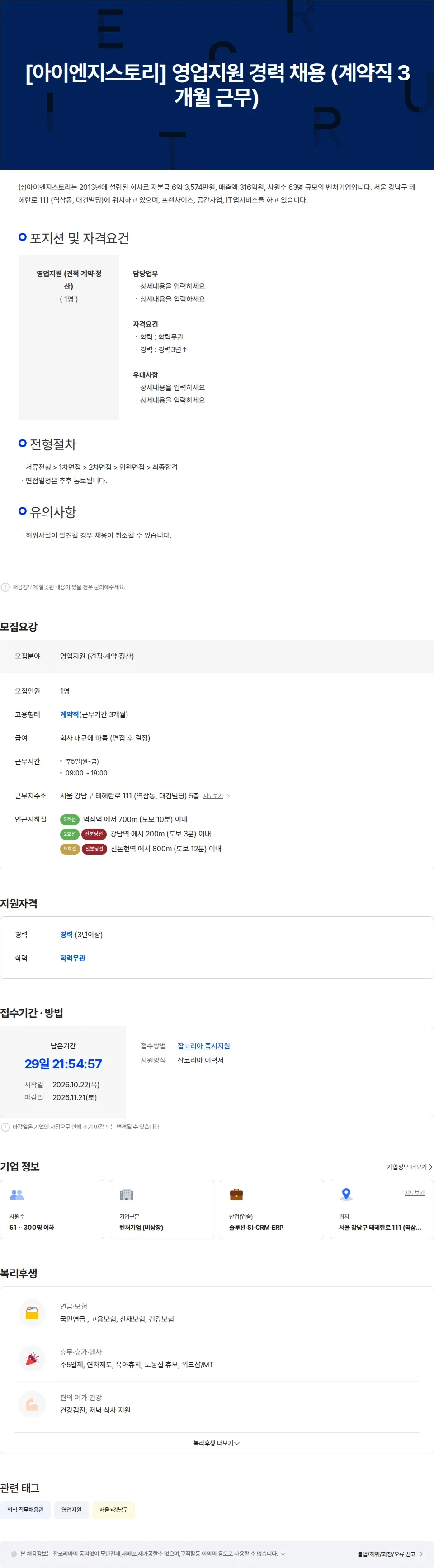Expand the copyright notice chevron at bottom
Image resolution: width=434 pixels, height=1568 pixels.
tap(283, 1554)
